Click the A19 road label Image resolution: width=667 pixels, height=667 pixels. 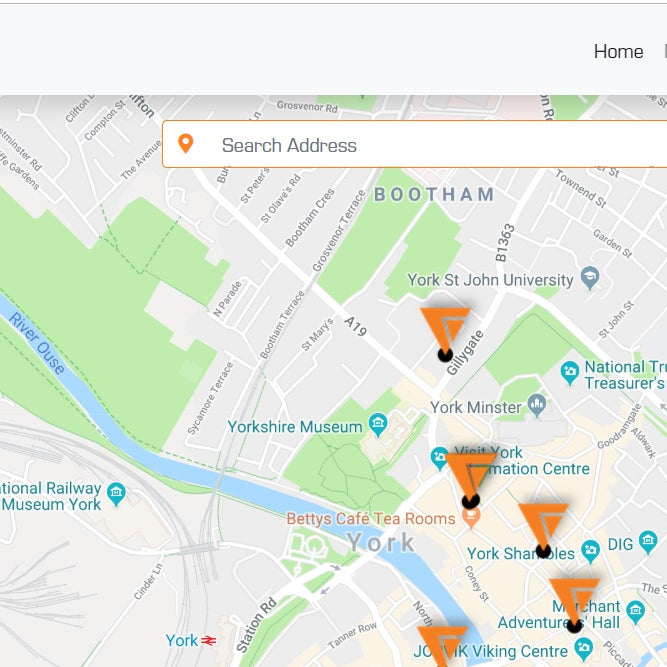tap(355, 326)
